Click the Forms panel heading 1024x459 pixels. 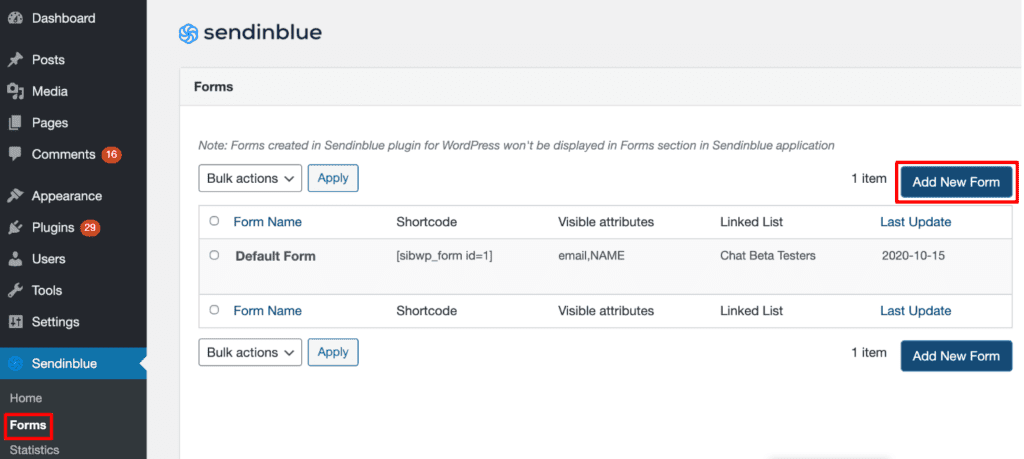[214, 86]
